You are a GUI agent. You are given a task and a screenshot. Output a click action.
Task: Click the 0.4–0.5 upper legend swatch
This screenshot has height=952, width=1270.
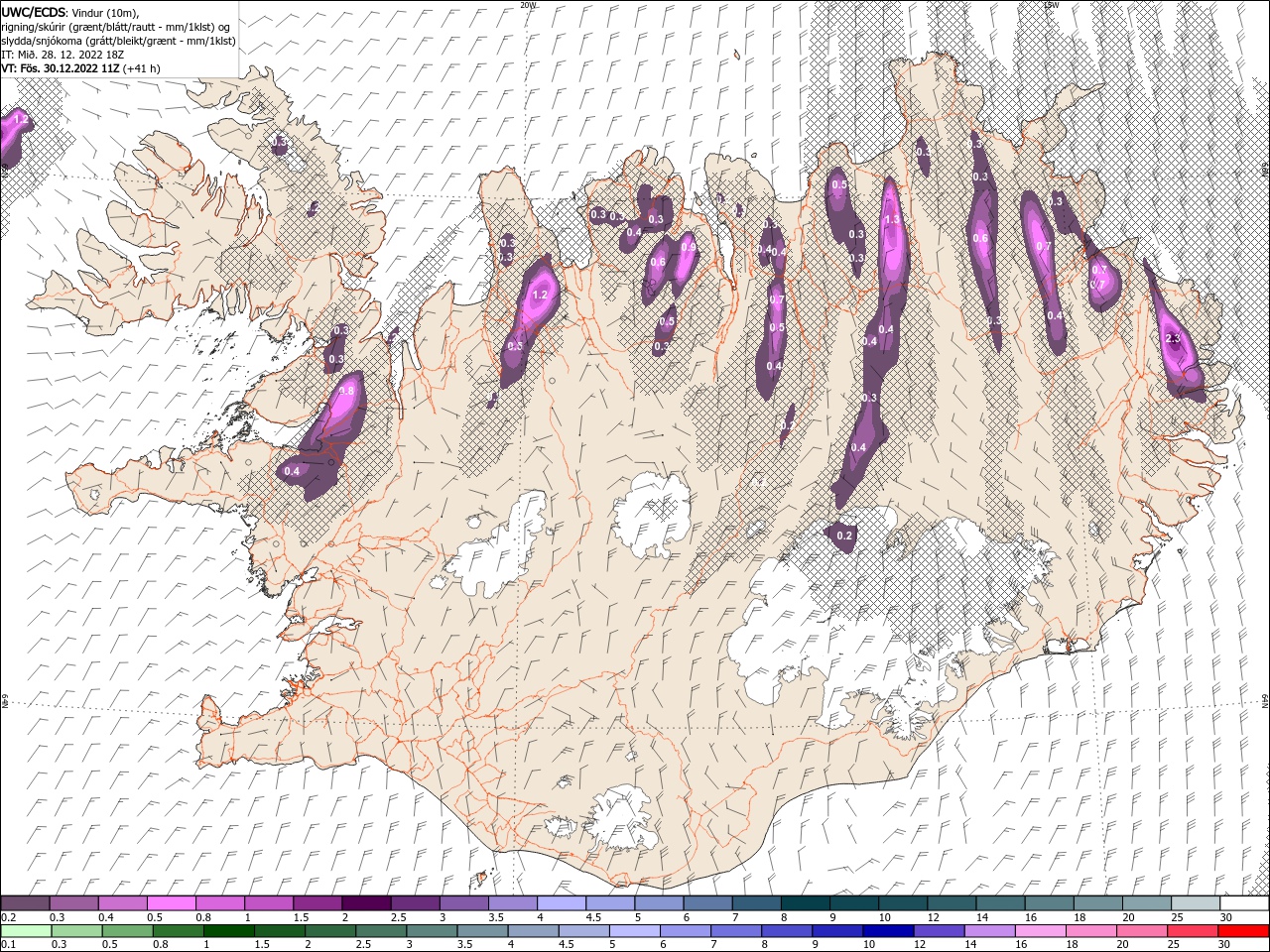coord(122,904)
